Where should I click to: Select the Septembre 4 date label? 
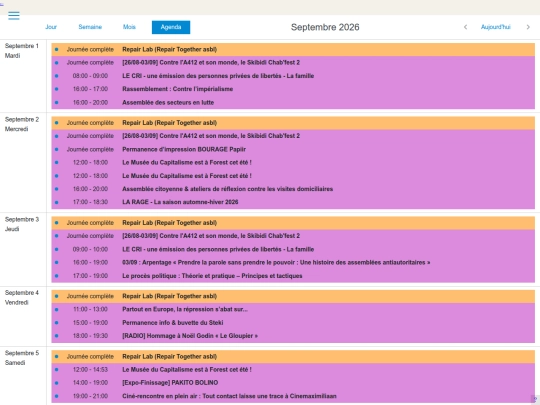(x=22, y=293)
